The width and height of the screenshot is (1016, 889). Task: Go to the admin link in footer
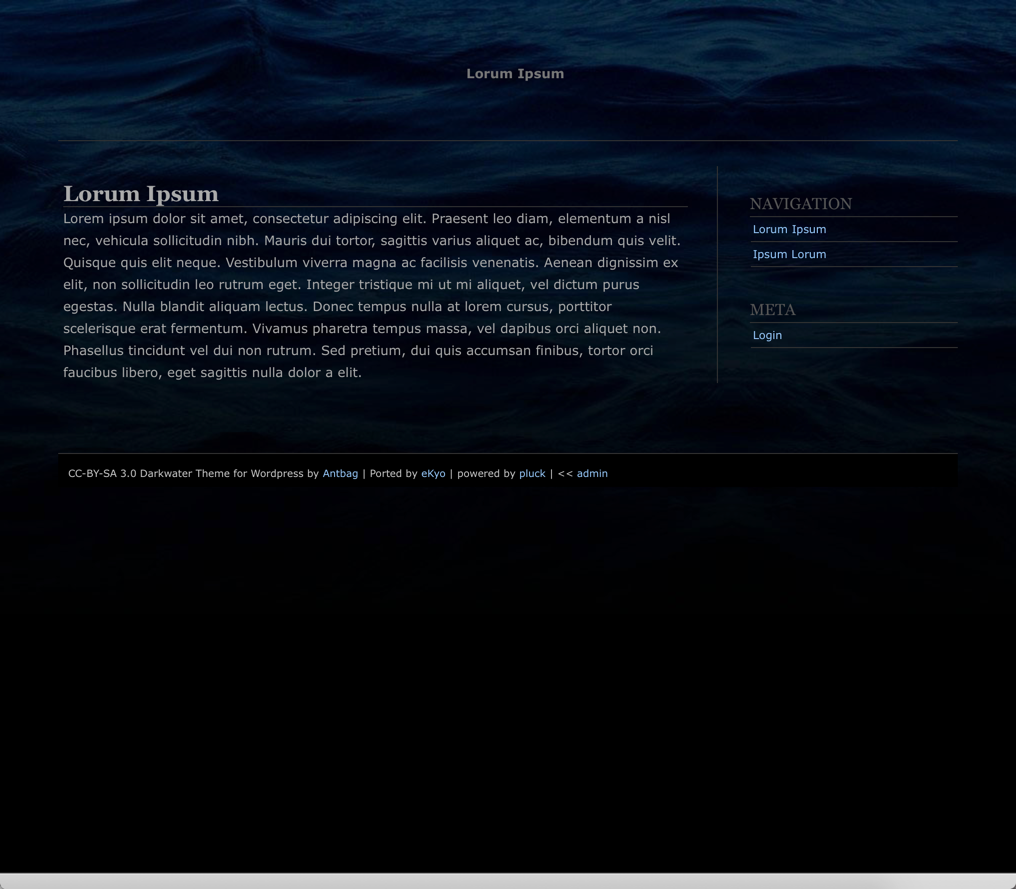[x=592, y=474]
